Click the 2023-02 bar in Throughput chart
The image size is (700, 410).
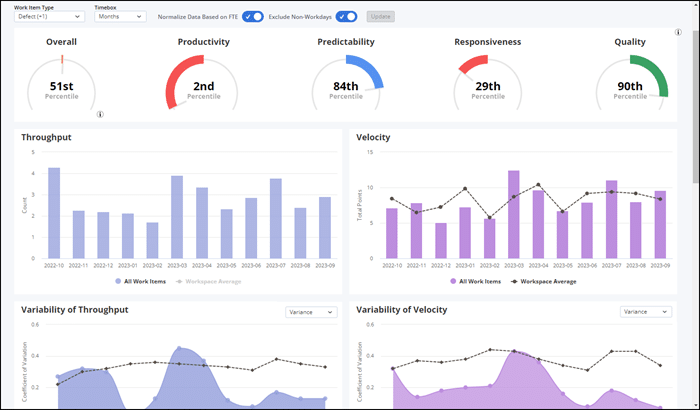pyautogui.click(x=152, y=240)
